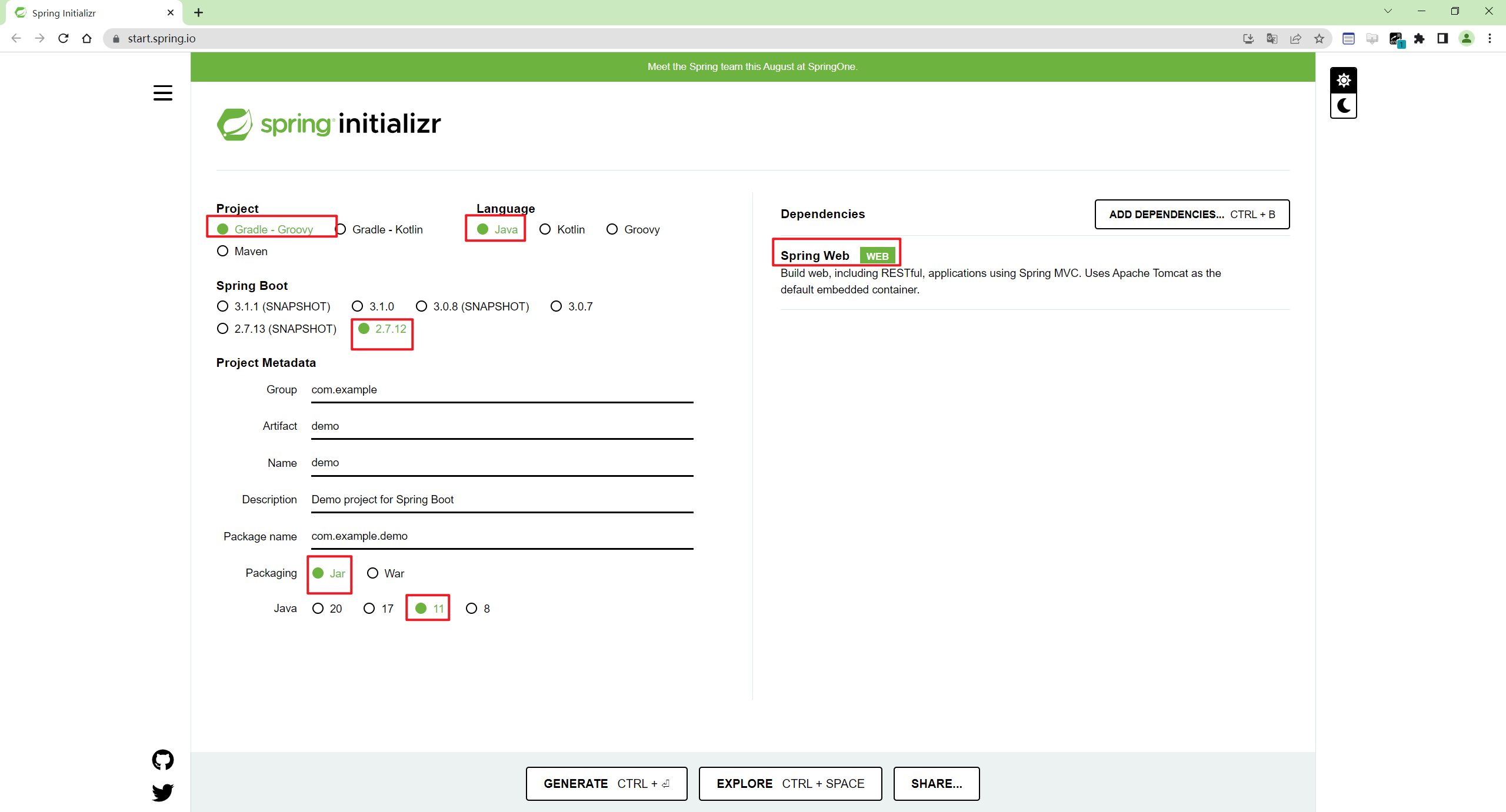Click the translate page icon
This screenshot has height=812, width=1506.
(1272, 38)
